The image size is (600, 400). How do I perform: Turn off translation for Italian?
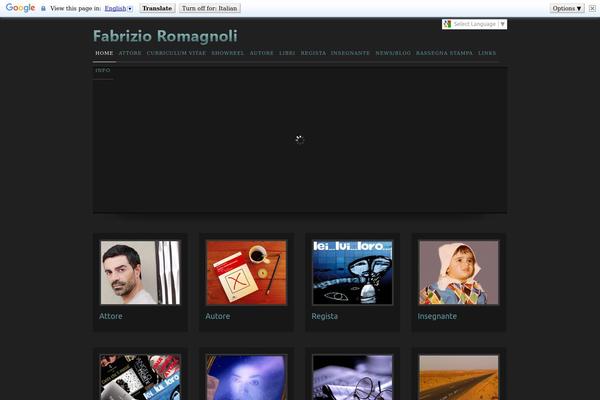pyautogui.click(x=210, y=8)
